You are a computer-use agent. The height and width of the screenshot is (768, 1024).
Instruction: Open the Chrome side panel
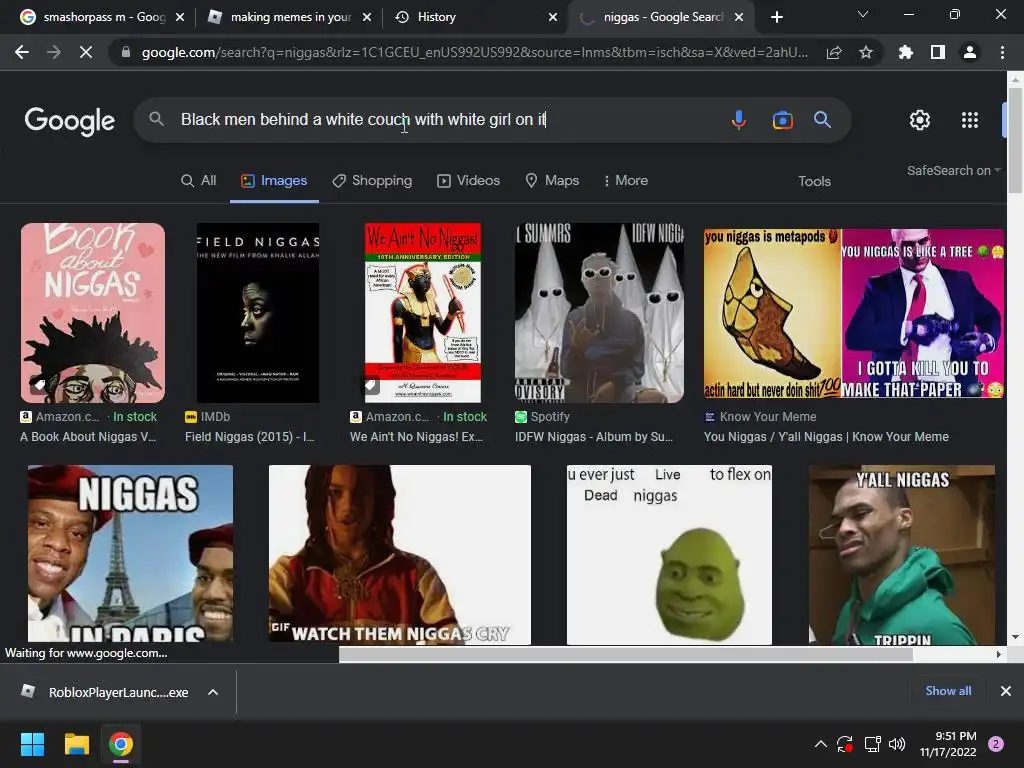tap(938, 52)
